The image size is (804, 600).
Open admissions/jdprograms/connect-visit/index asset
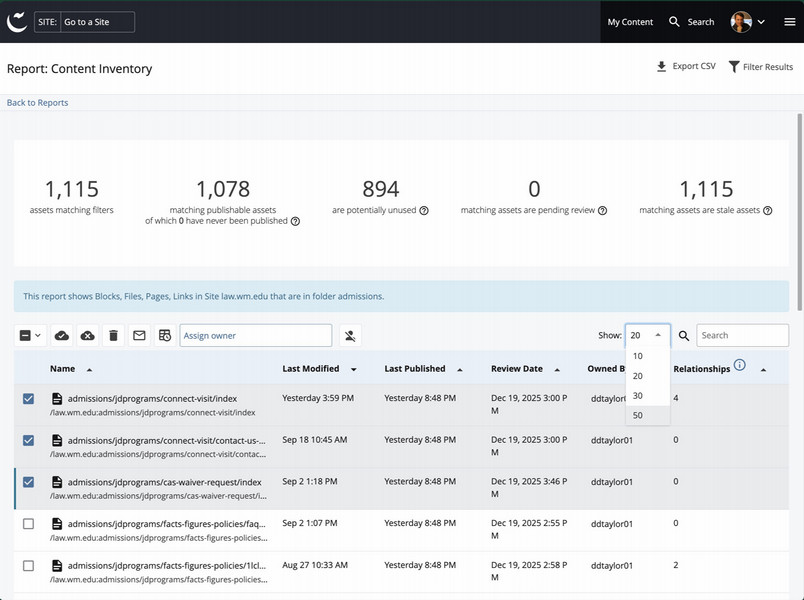[152, 398]
